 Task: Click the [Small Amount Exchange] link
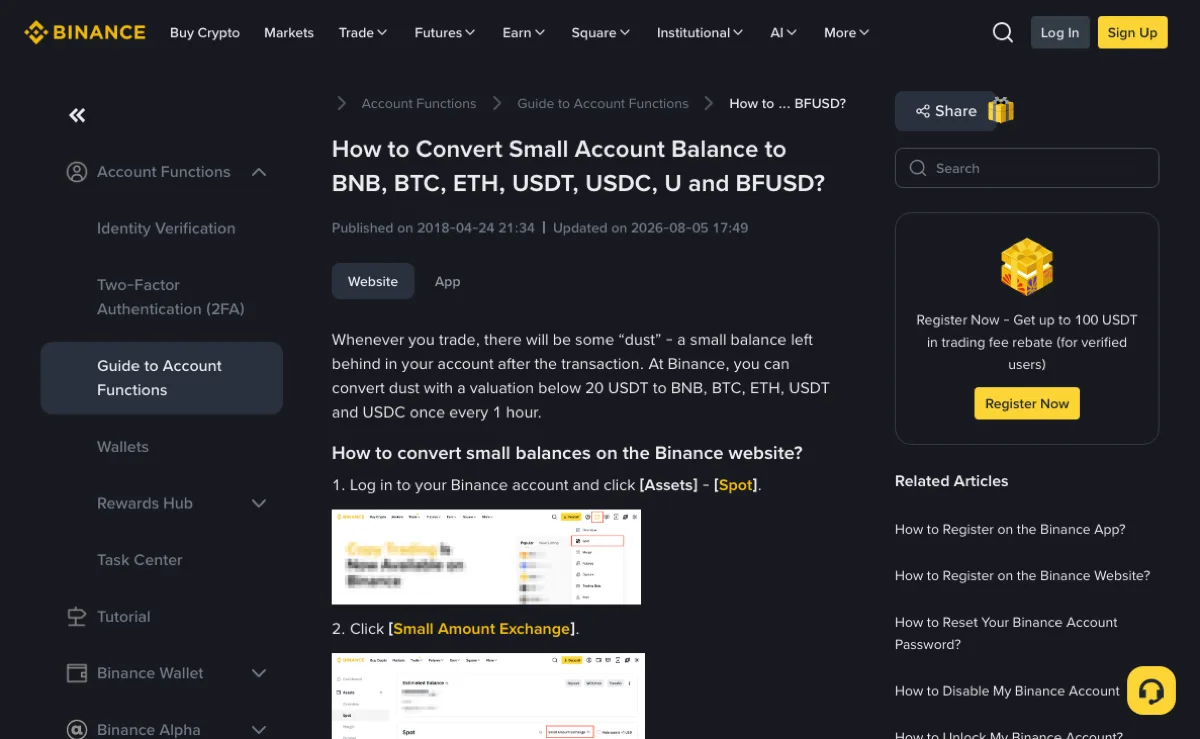482,629
